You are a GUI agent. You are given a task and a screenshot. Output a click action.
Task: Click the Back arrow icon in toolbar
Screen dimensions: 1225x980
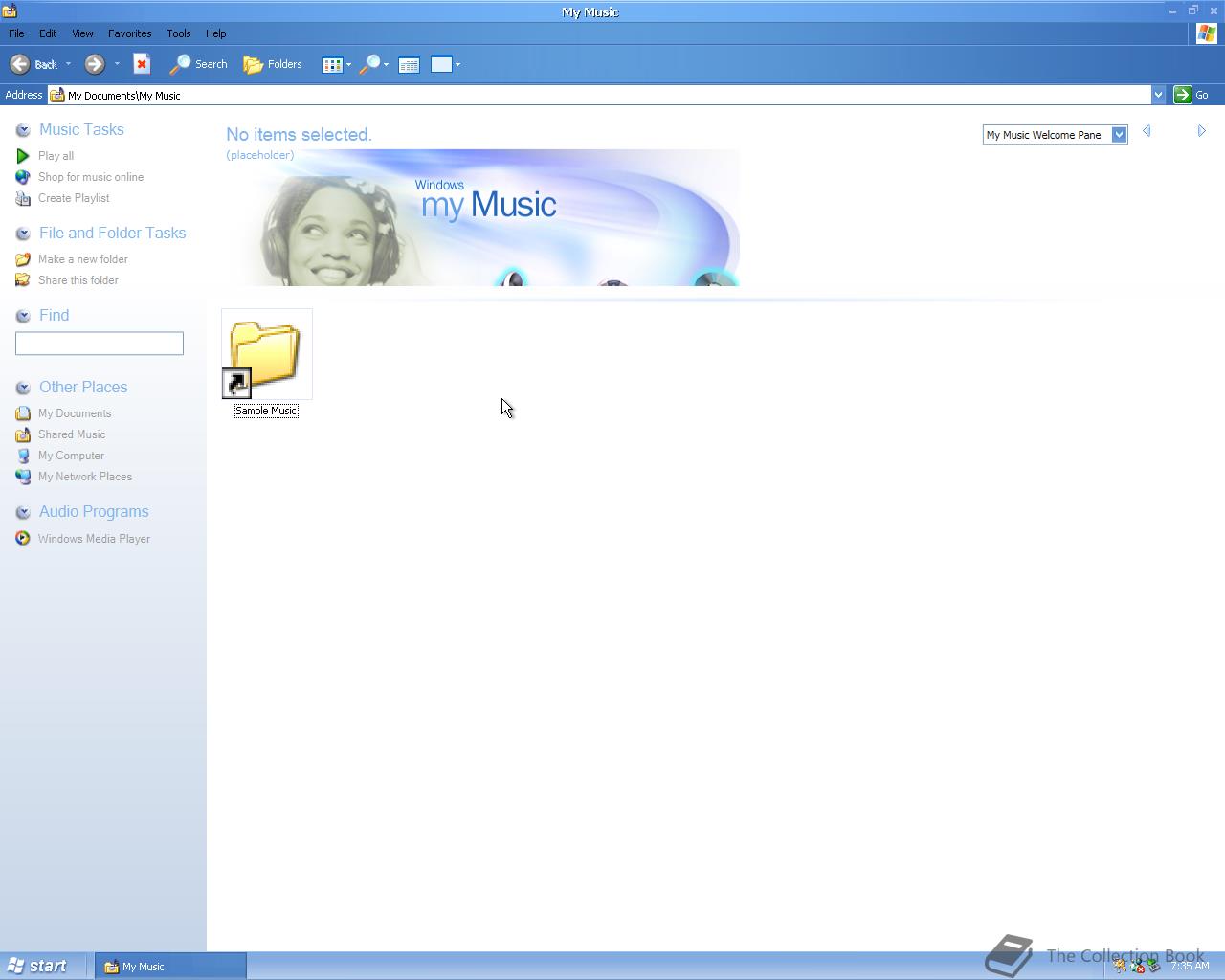19,64
